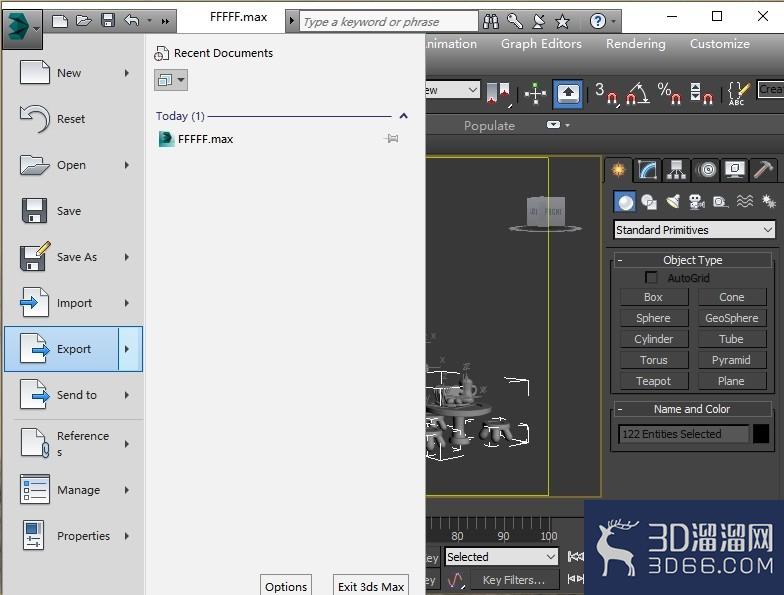784x595 pixels.
Task: Open the Graph Editors menu
Action: pyautogui.click(x=541, y=44)
